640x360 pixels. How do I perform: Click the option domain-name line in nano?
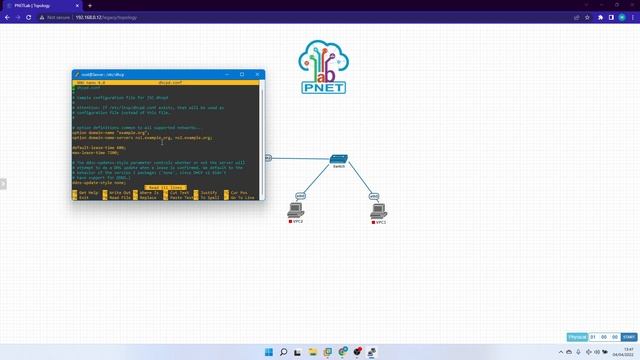pyautogui.click(x=111, y=133)
